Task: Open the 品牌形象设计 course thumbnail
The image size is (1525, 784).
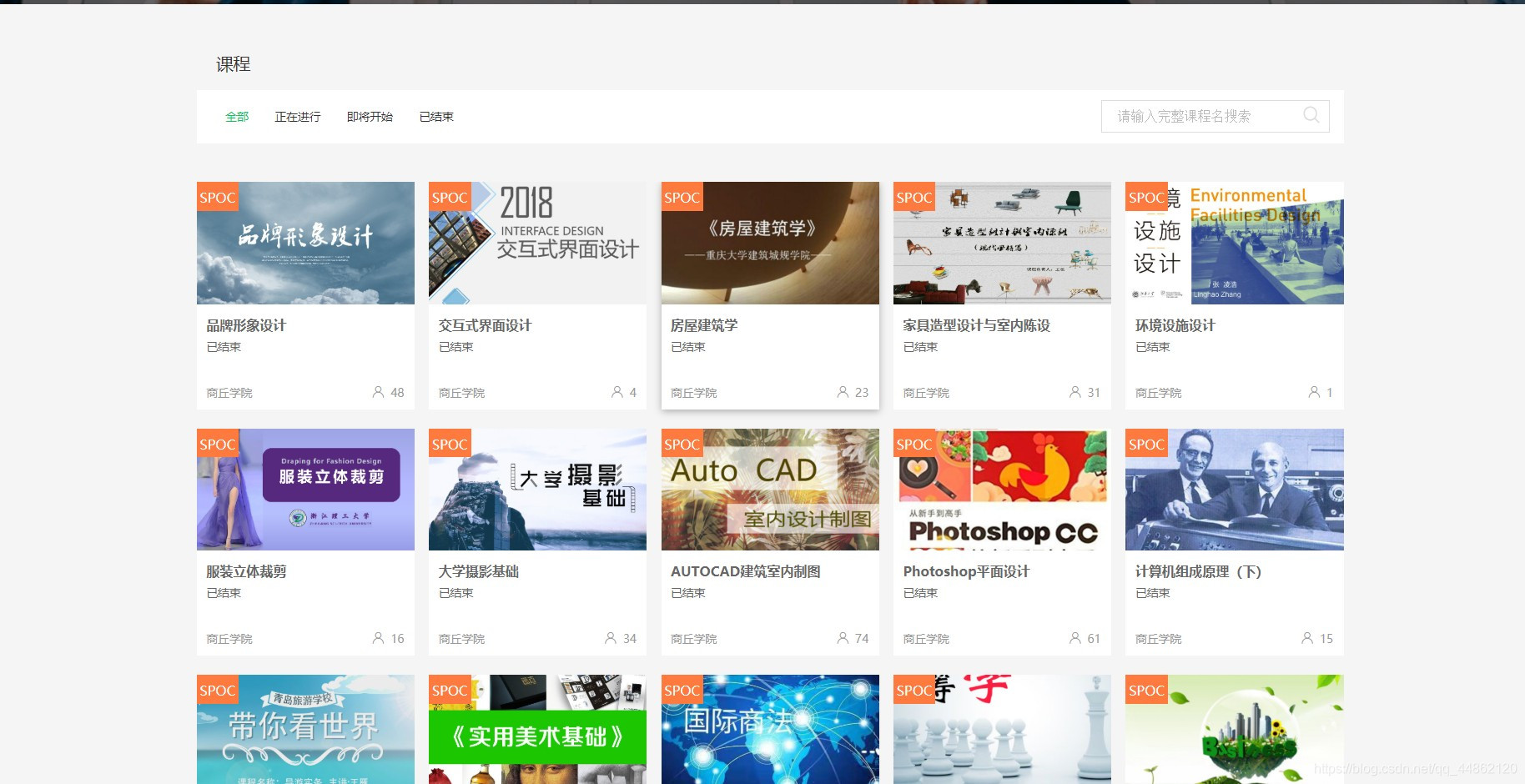Action: (x=305, y=243)
